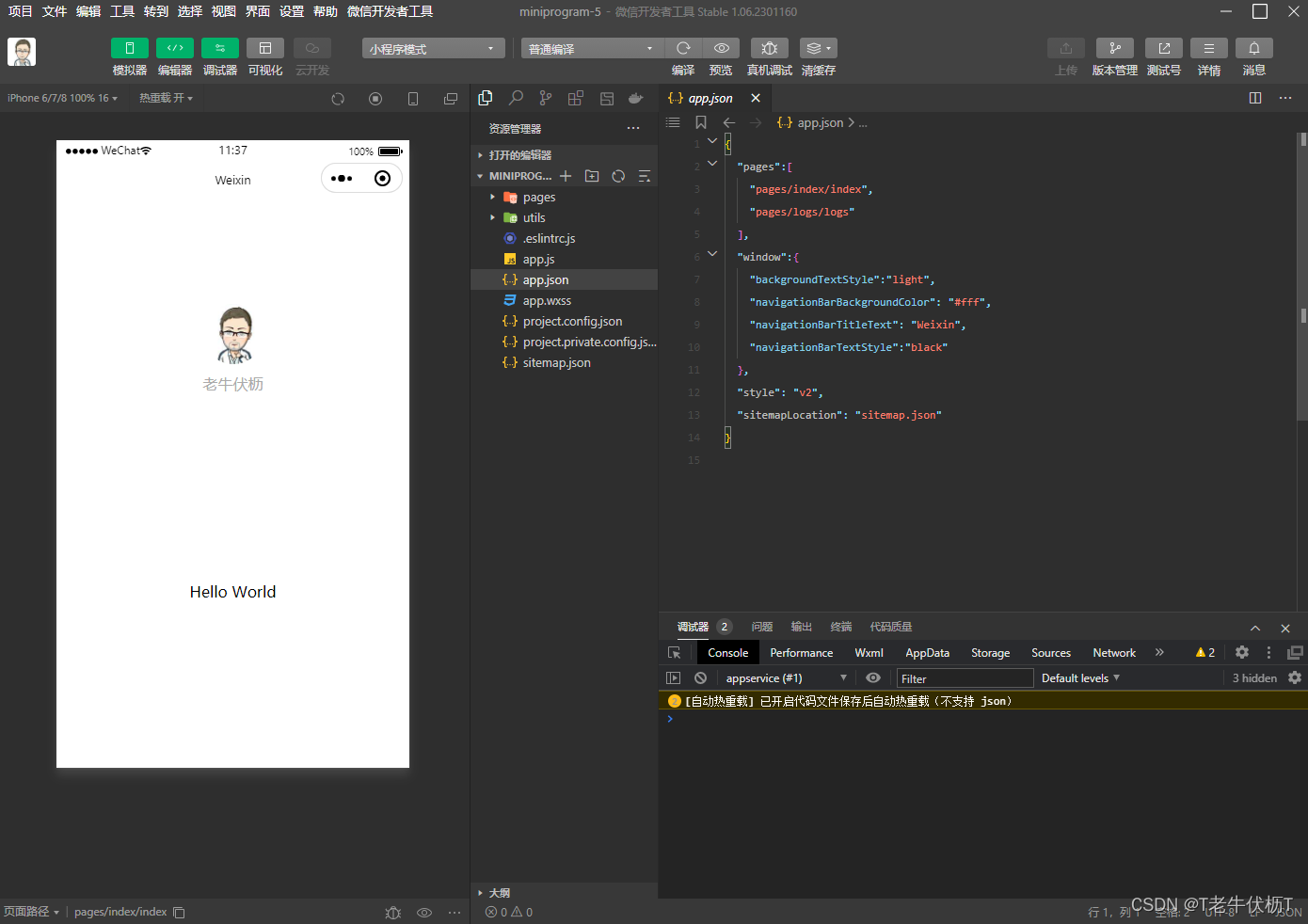This screenshot has height=924, width=1308.
Task: Refresh the file explorer tree
Action: tap(618, 176)
